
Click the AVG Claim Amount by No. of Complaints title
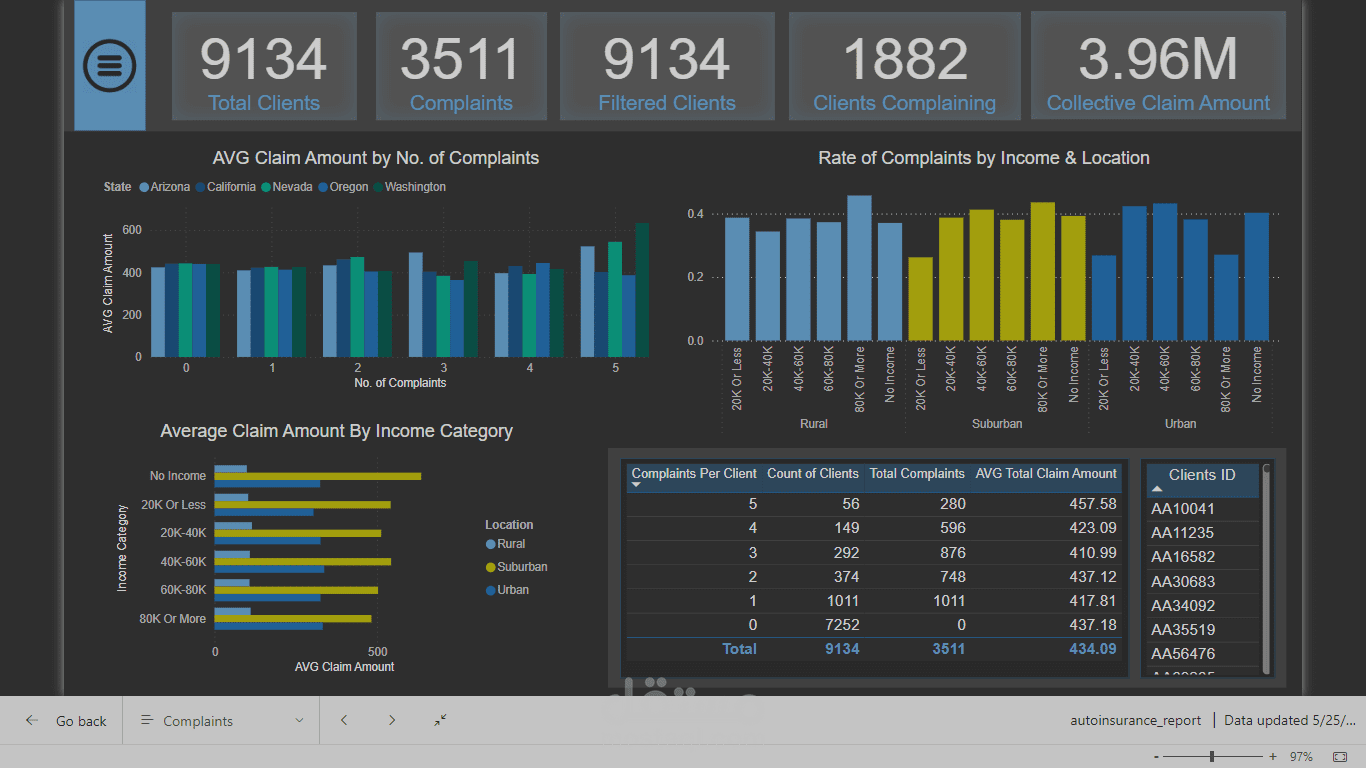click(x=376, y=158)
